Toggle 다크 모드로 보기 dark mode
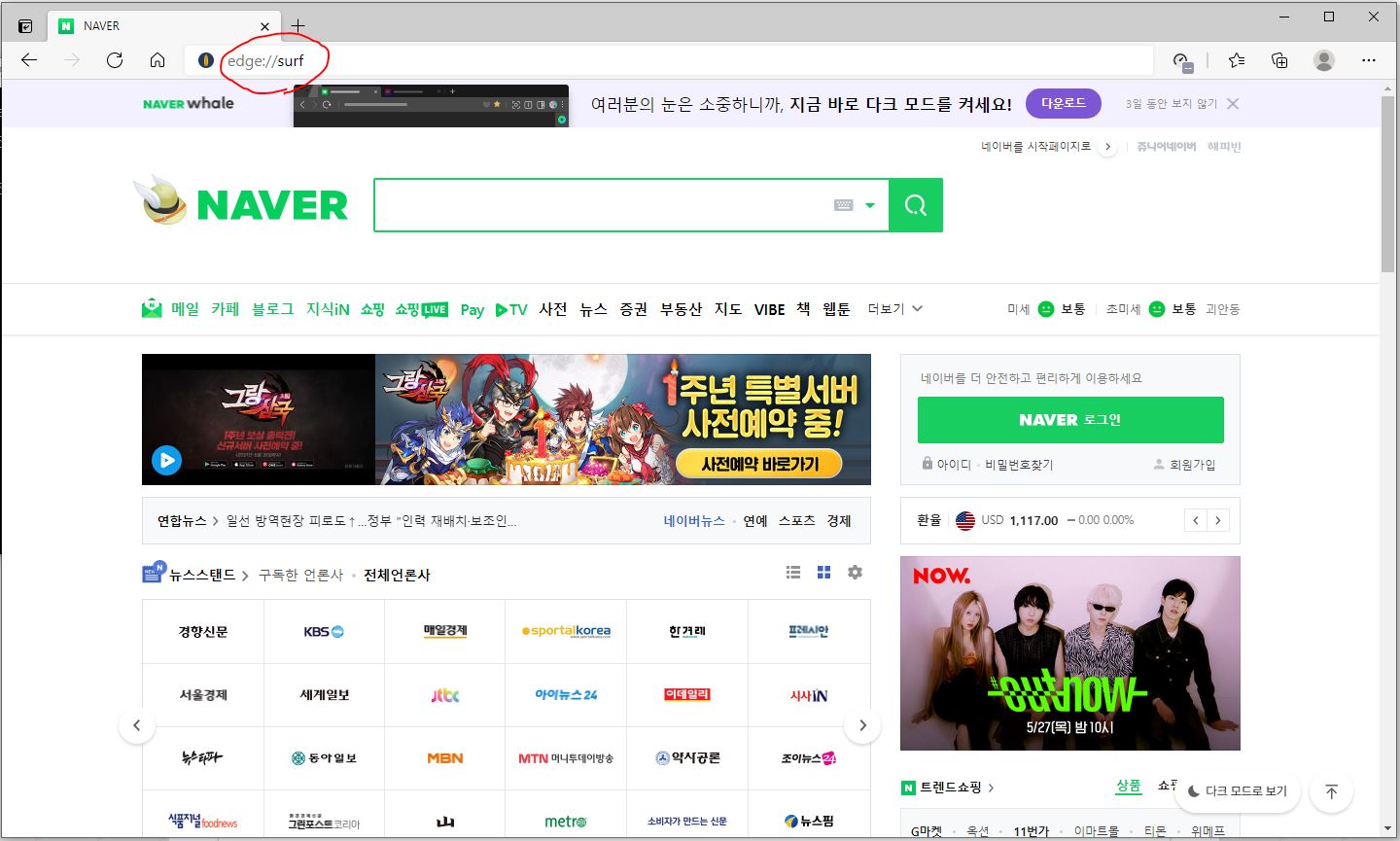Image resolution: width=1400 pixels, height=841 pixels. (x=1237, y=790)
